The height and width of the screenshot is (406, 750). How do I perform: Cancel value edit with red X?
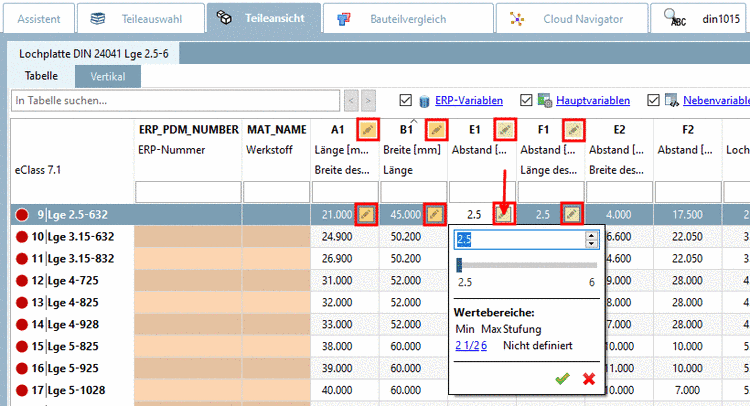[589, 379]
